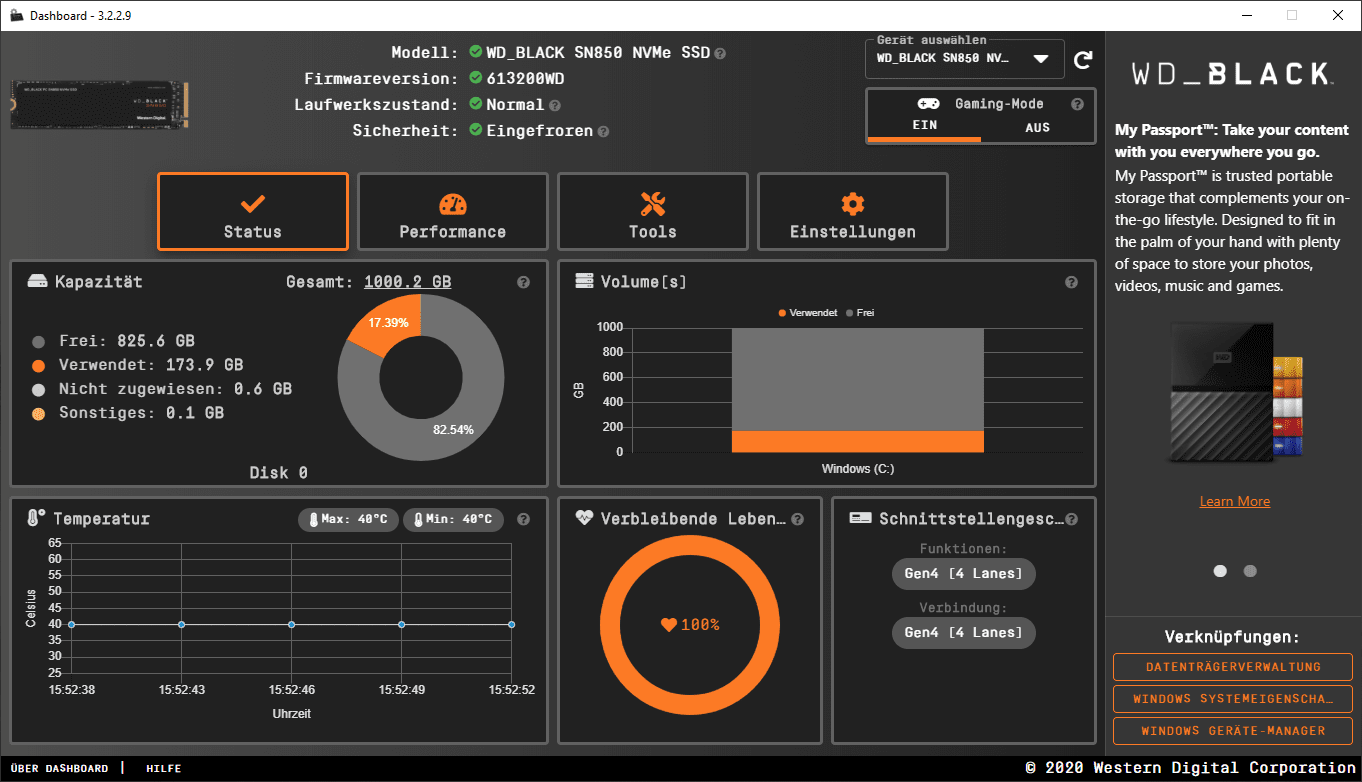Turn Gaming-Mode off with AUS
The image size is (1362, 782).
[1038, 128]
